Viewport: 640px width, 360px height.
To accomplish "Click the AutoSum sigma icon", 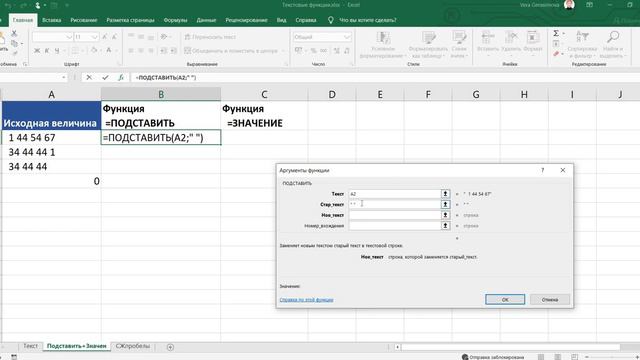I will pos(556,33).
